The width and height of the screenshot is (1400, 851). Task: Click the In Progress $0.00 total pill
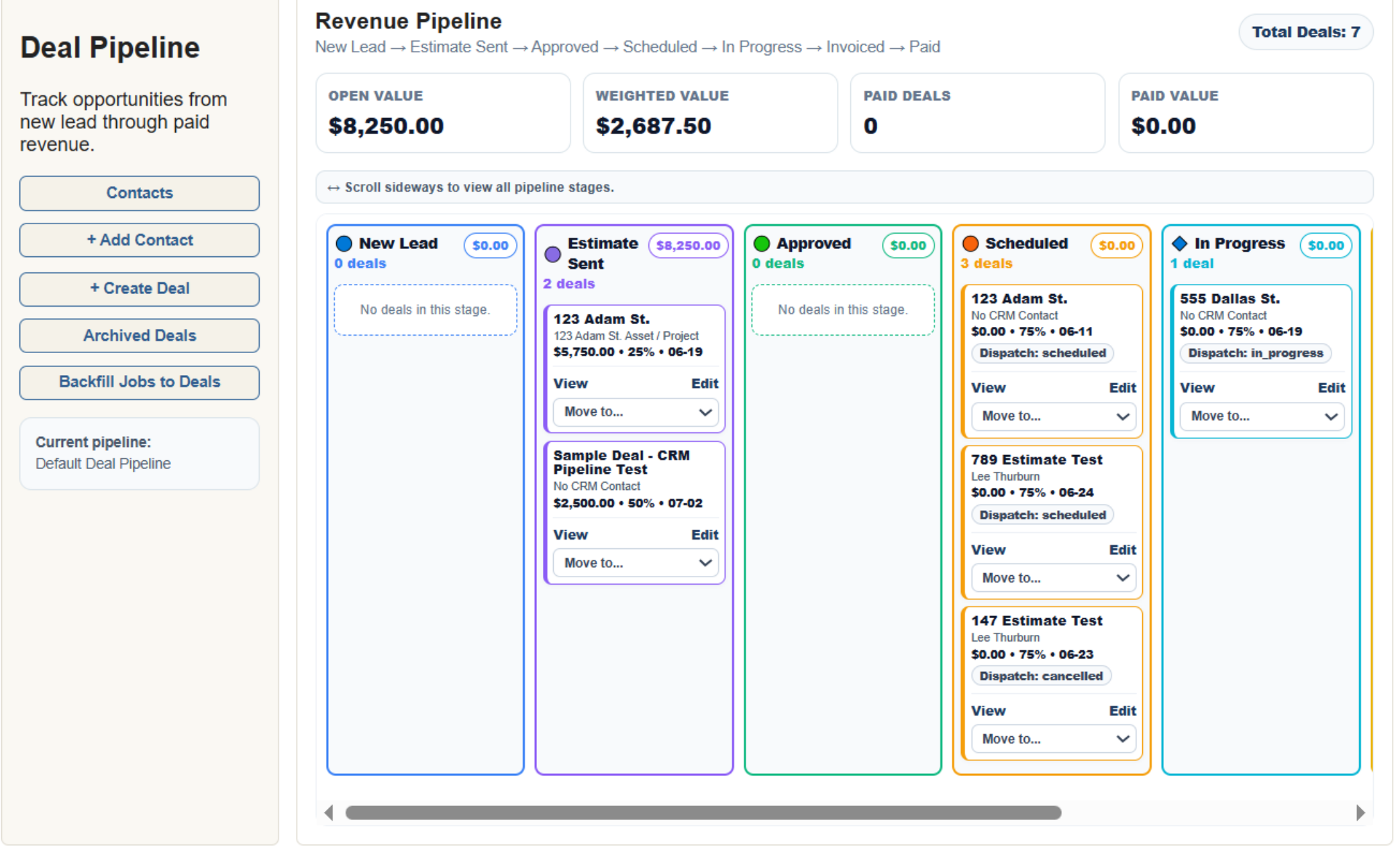click(x=1326, y=246)
